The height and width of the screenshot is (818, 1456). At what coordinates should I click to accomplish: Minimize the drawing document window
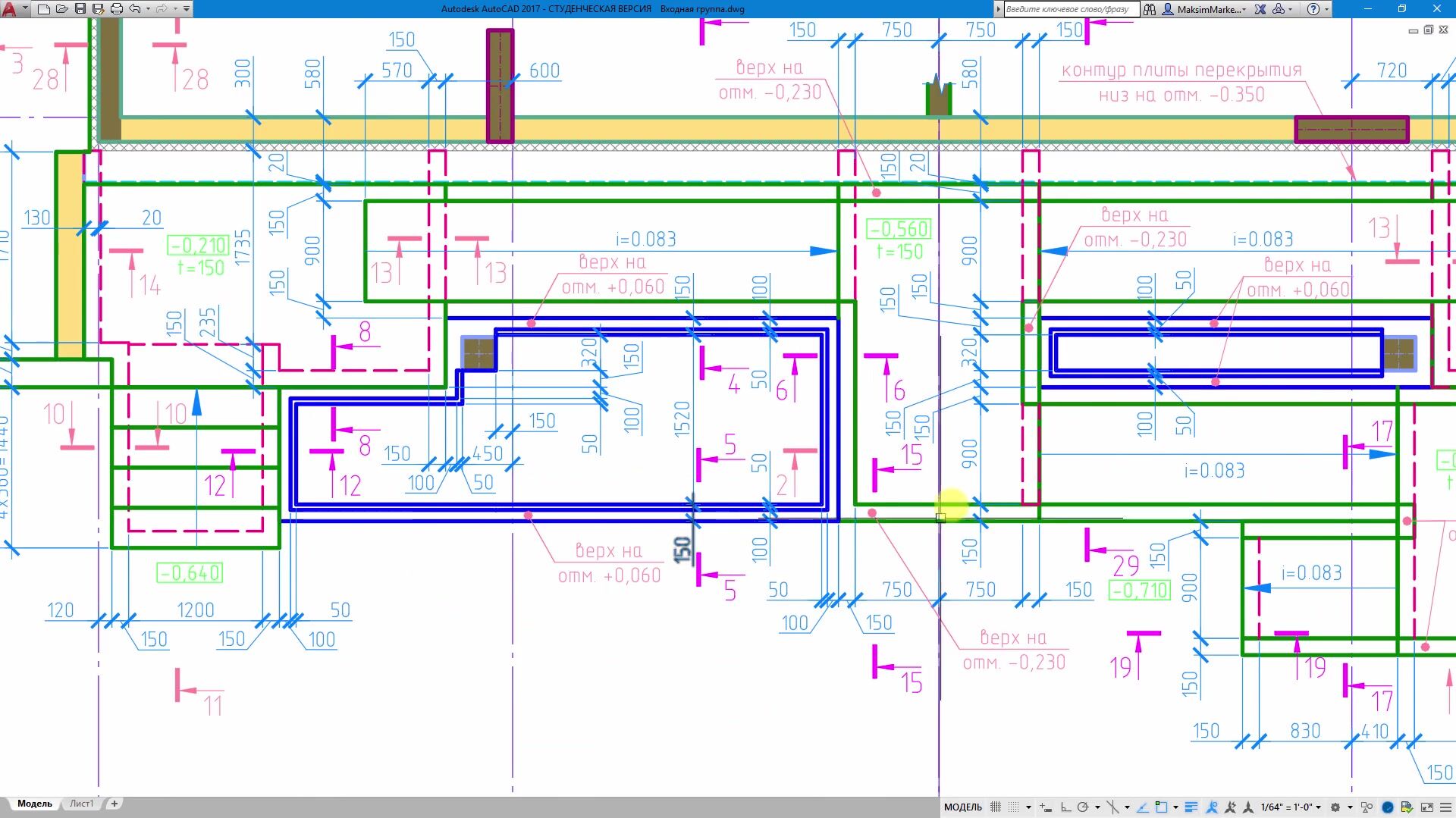pos(1413,30)
